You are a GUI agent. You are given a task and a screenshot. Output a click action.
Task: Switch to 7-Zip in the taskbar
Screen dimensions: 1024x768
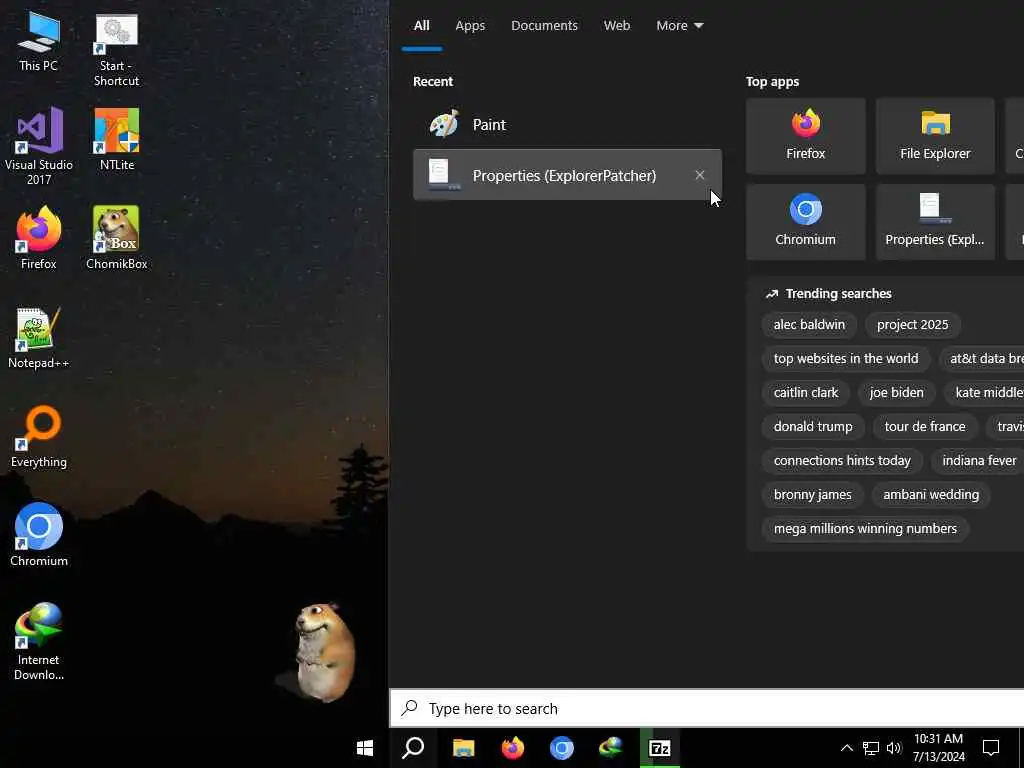(660, 748)
